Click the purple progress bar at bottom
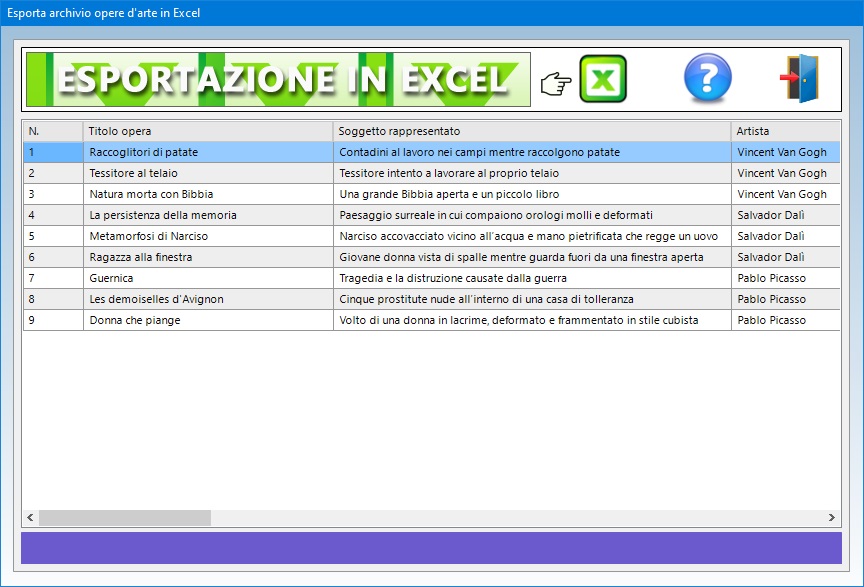Viewport: 864px width, 587px height. pos(431,548)
